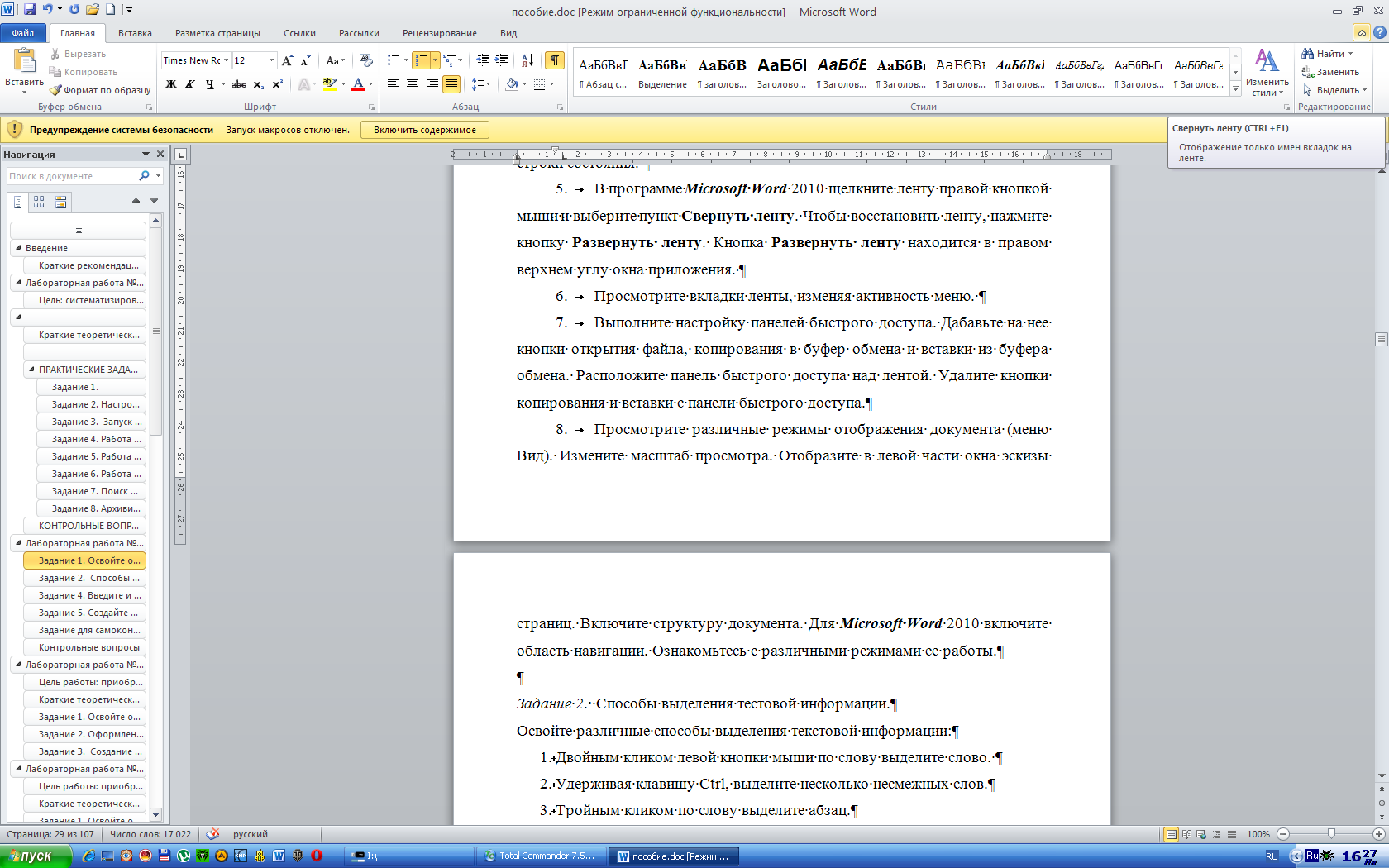Center align text
Screen dimensions: 1389x868
pos(413,84)
